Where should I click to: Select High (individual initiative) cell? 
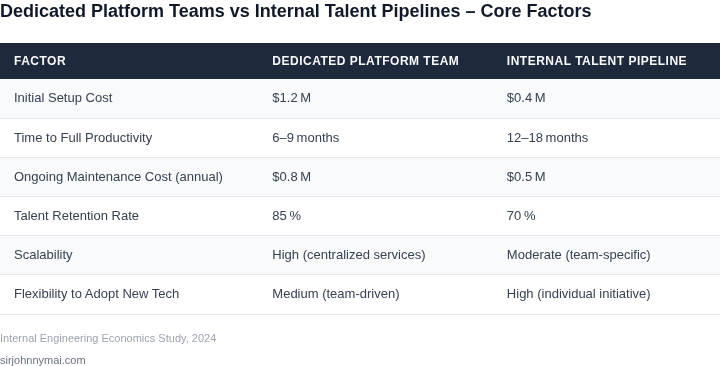(579, 294)
